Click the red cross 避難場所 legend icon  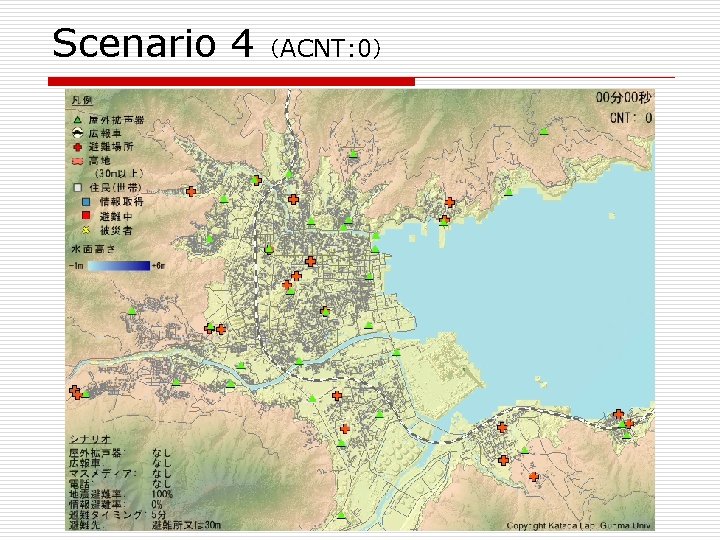78,147
